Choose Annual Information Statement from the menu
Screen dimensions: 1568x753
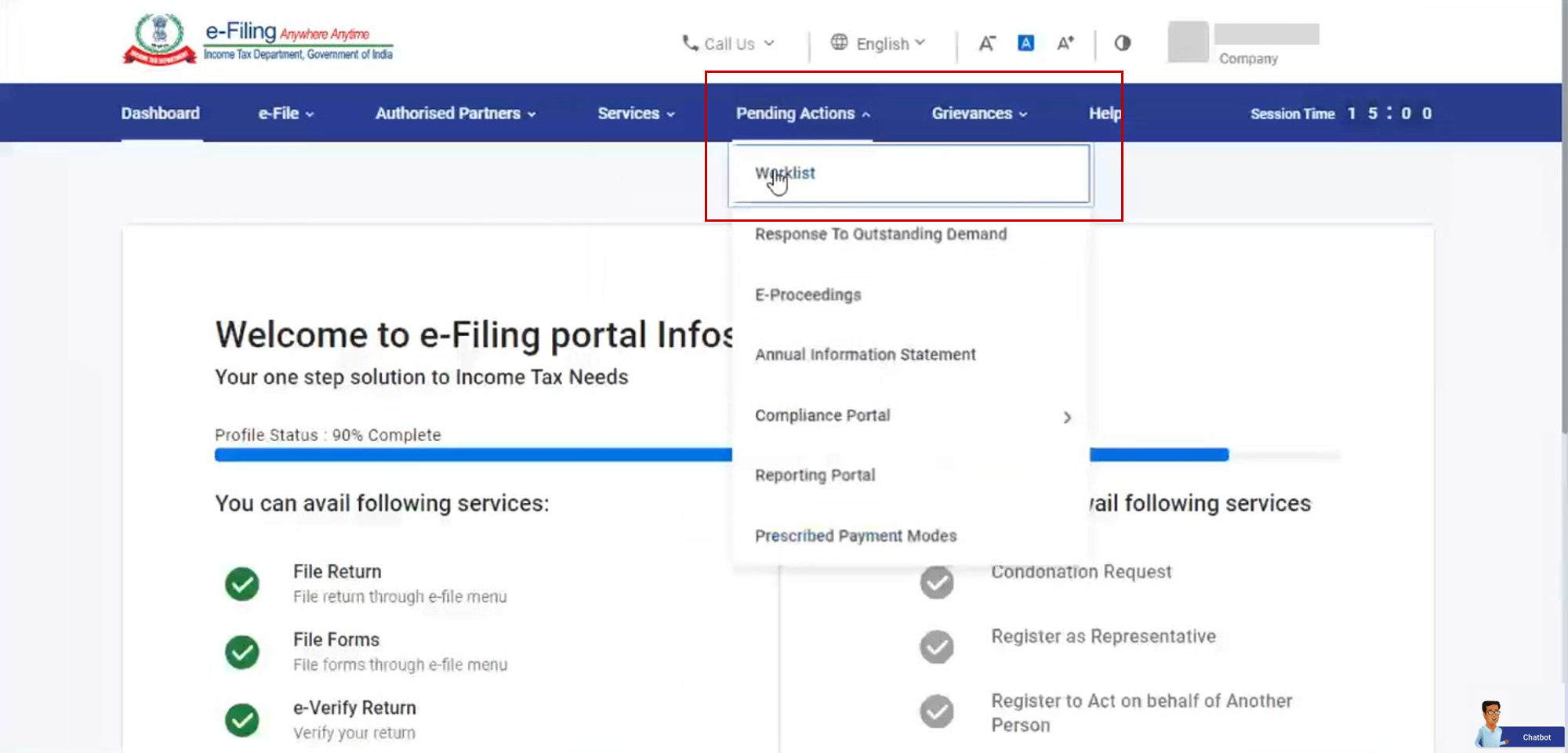(x=865, y=354)
